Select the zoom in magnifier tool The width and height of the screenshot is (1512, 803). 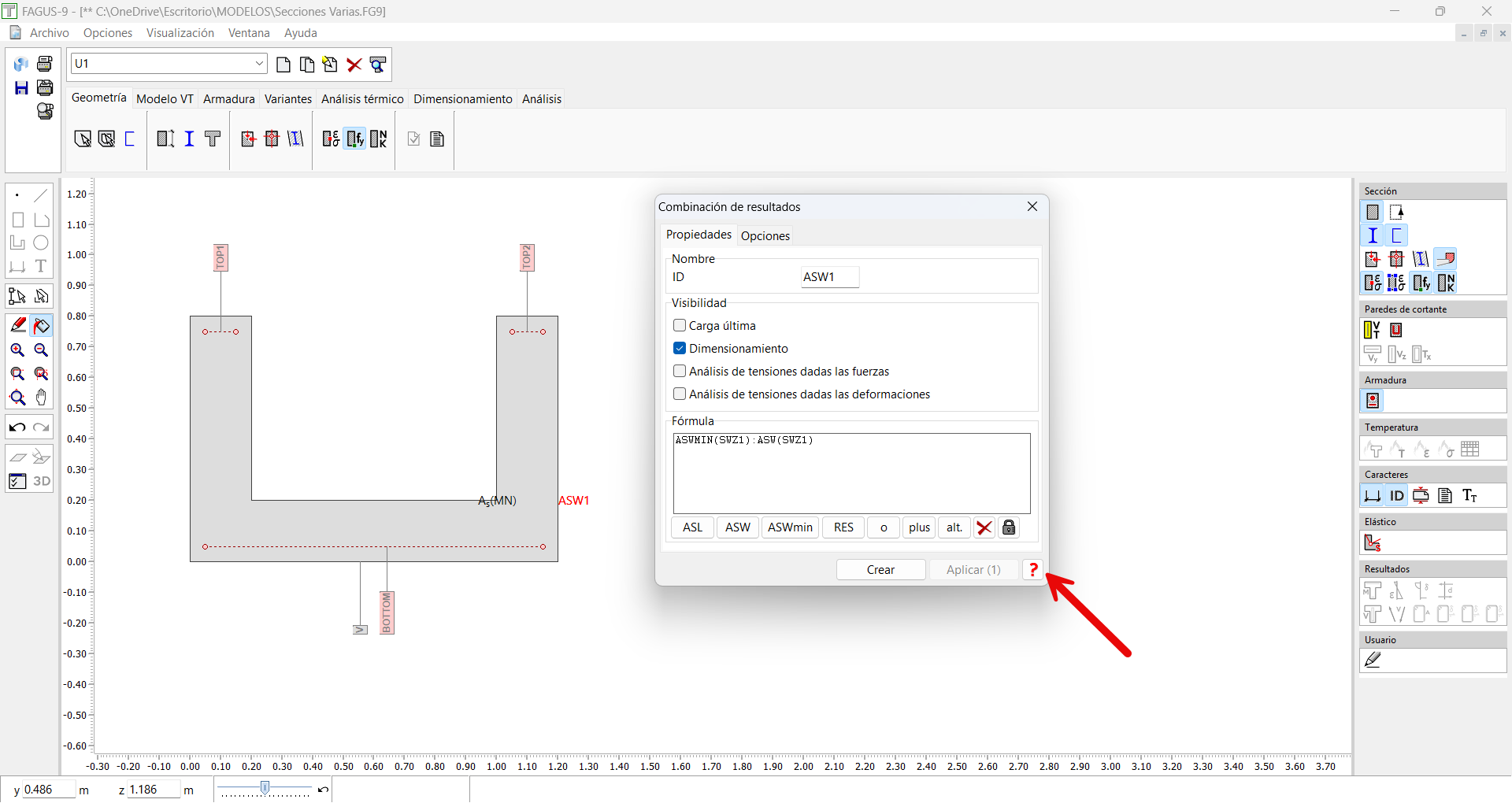17,350
